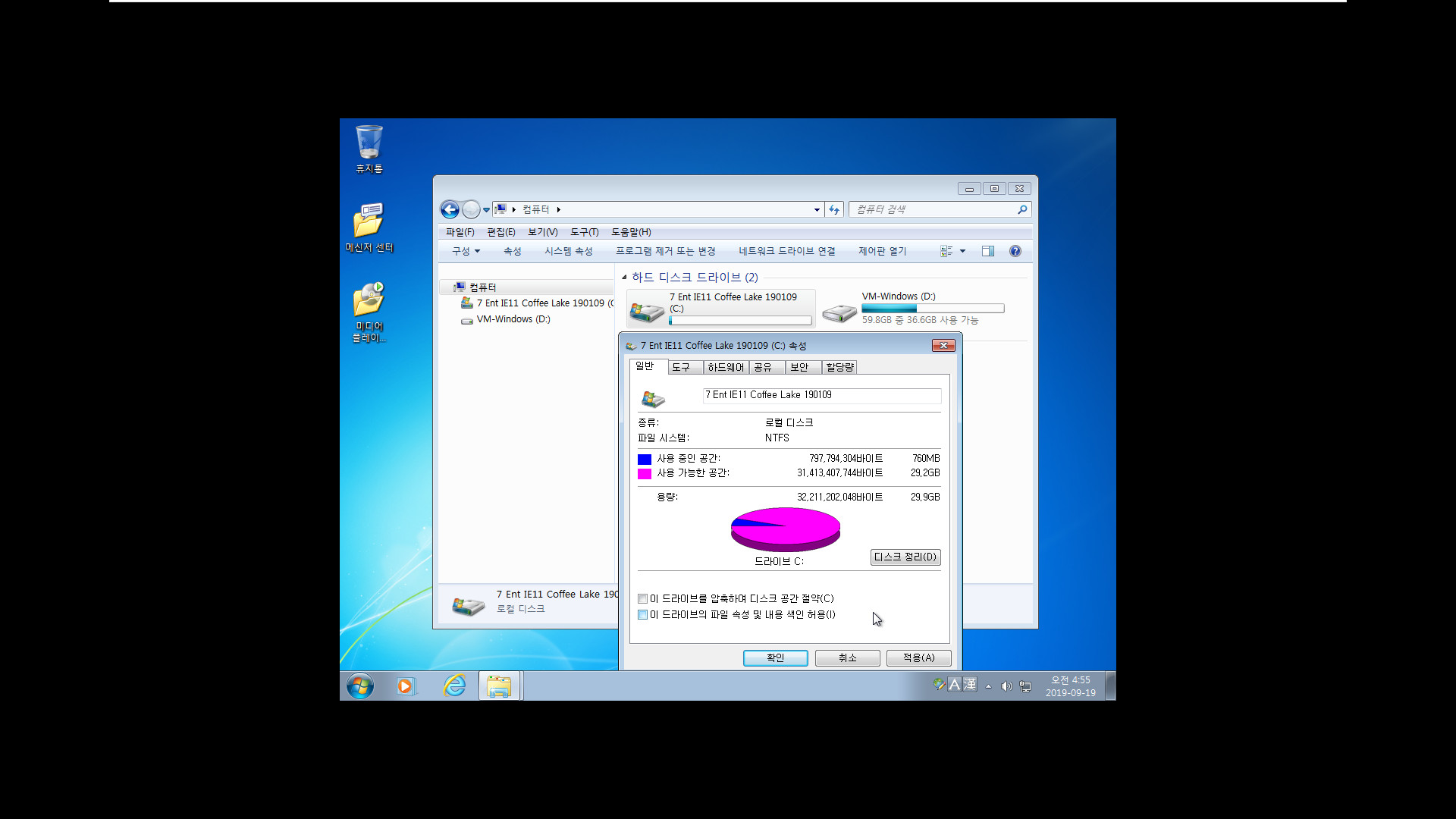Open the 도구(T) menu
Viewport: 1456px width, 819px height.
[584, 232]
